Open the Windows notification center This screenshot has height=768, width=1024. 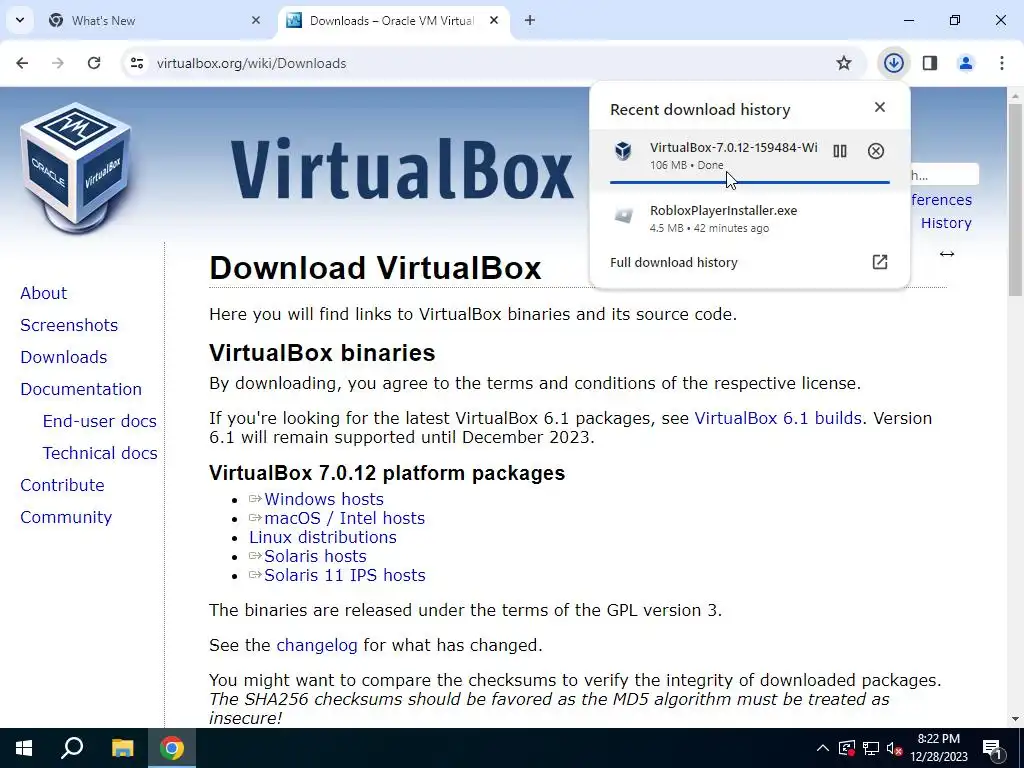[x=993, y=748]
